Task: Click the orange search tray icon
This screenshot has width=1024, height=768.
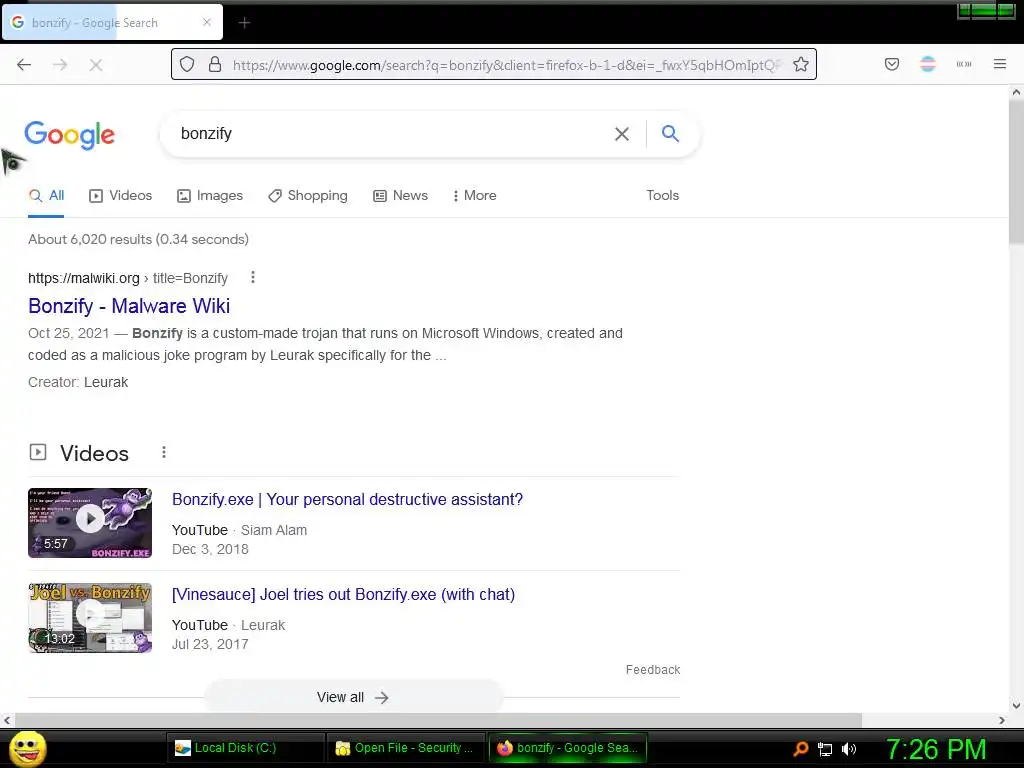Action: tap(801, 749)
